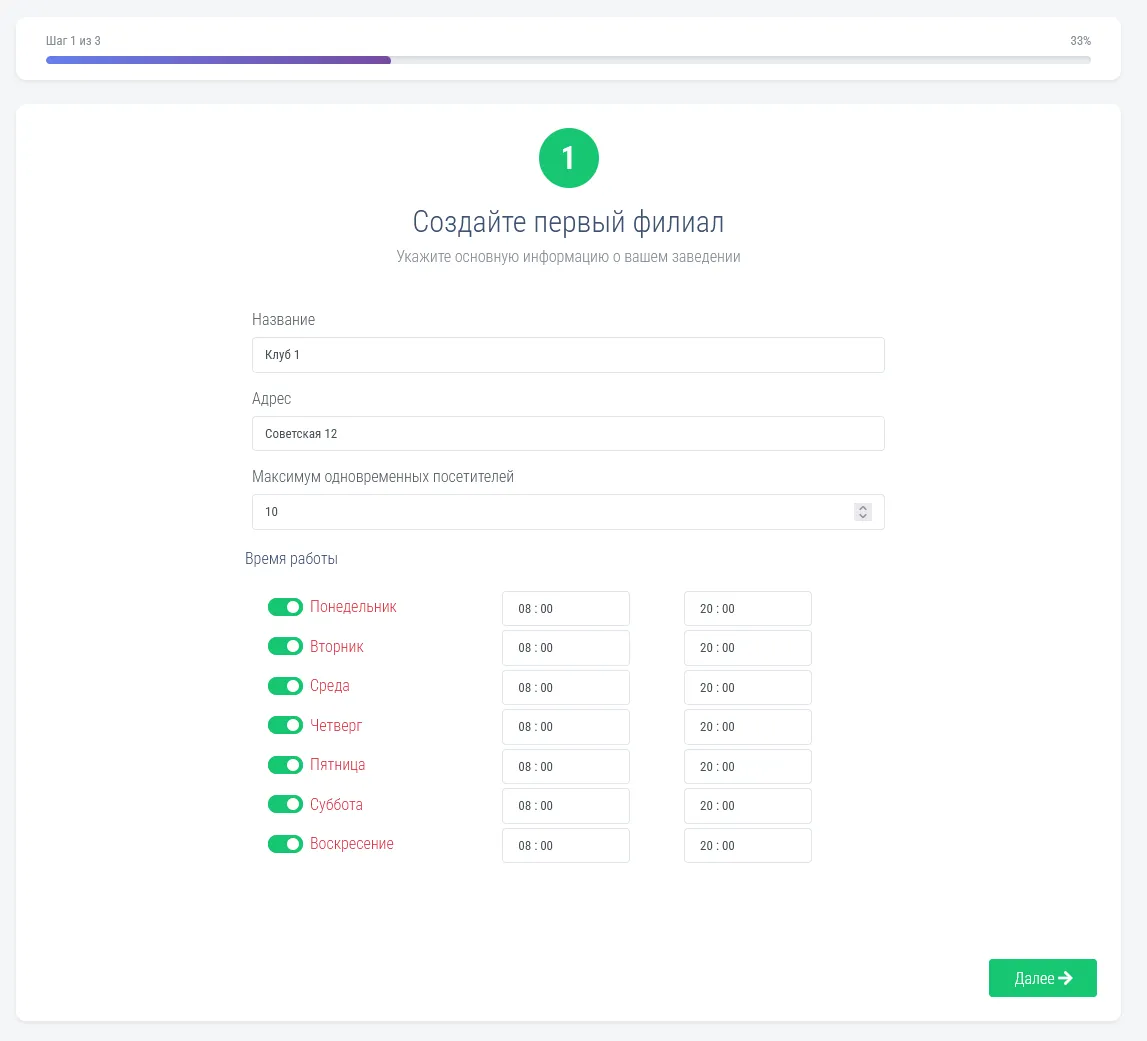Disable the Воскресенье working day toggle
This screenshot has height=1041, width=1147.
(285, 844)
